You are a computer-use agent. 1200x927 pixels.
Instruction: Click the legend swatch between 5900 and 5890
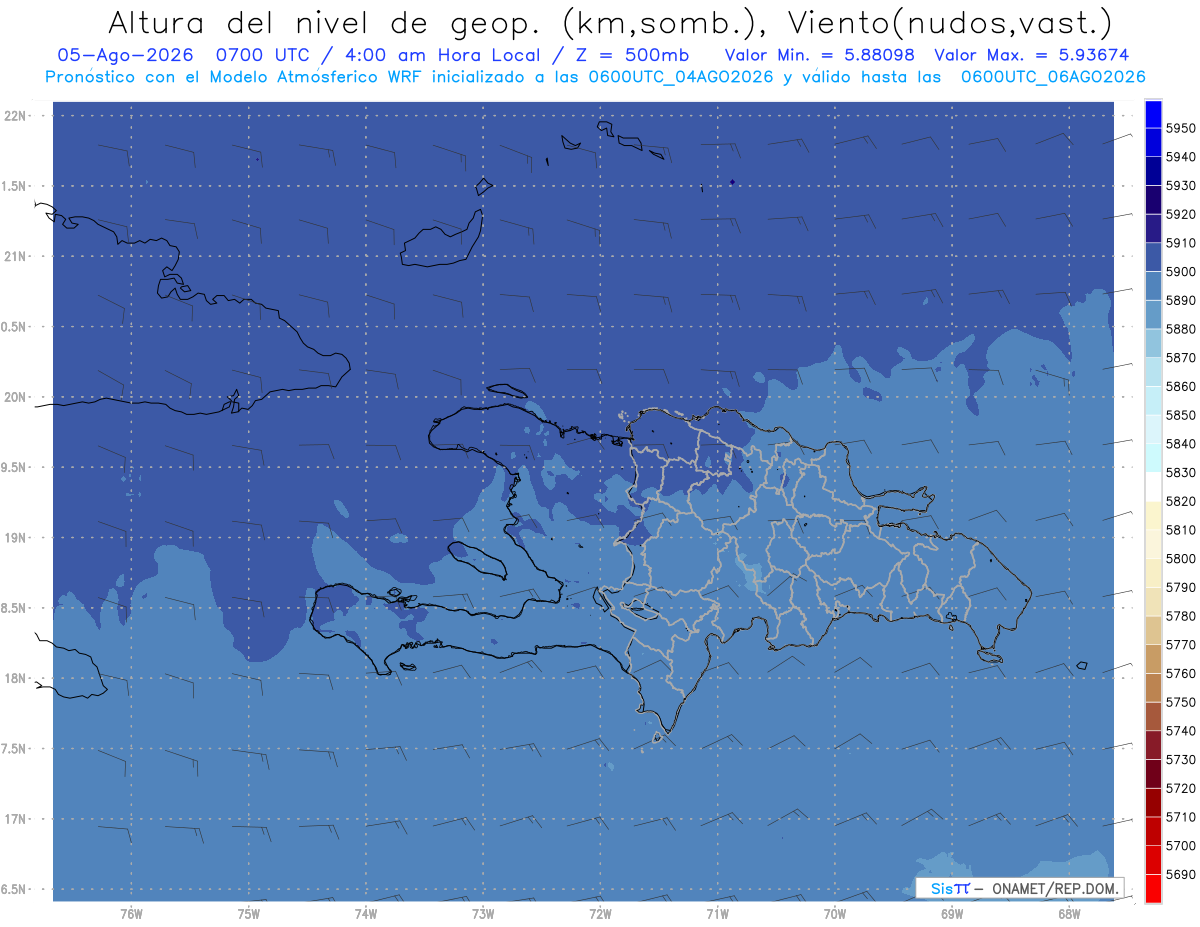(x=1152, y=286)
